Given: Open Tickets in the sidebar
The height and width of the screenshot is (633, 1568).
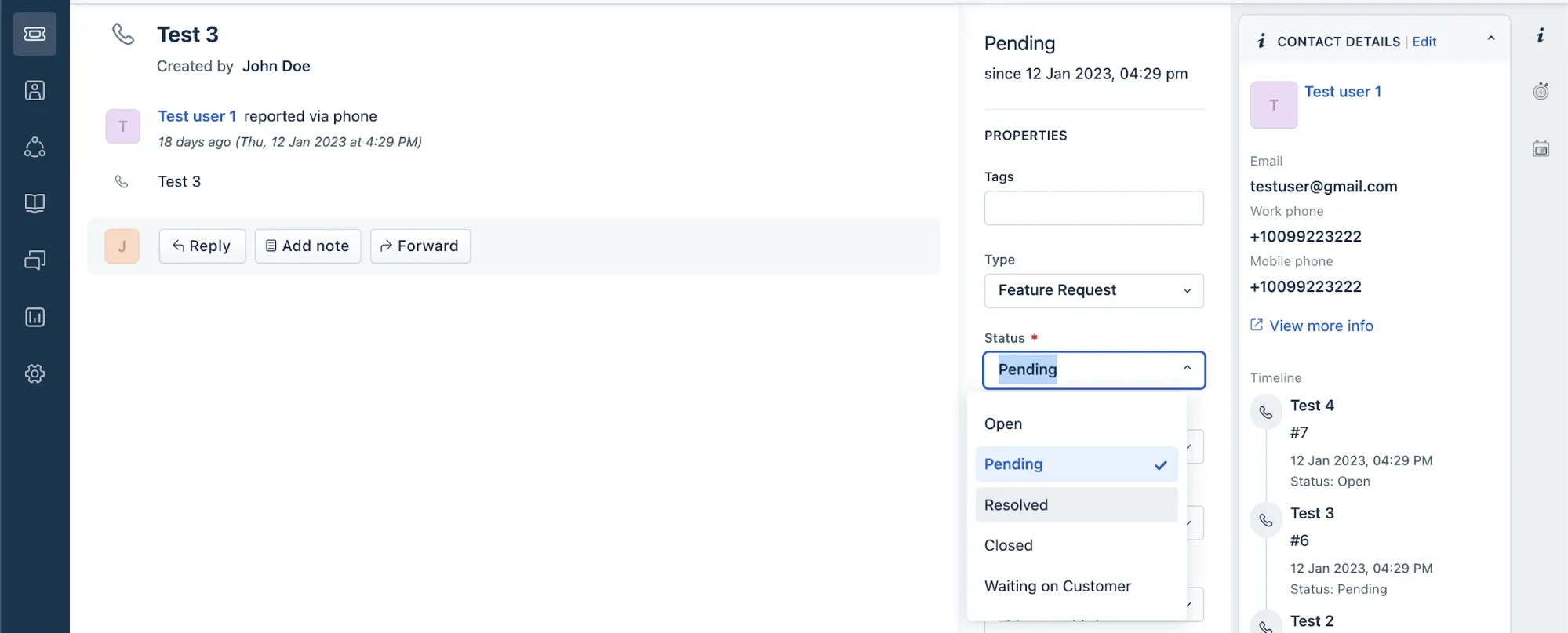Looking at the screenshot, I should pos(35,34).
